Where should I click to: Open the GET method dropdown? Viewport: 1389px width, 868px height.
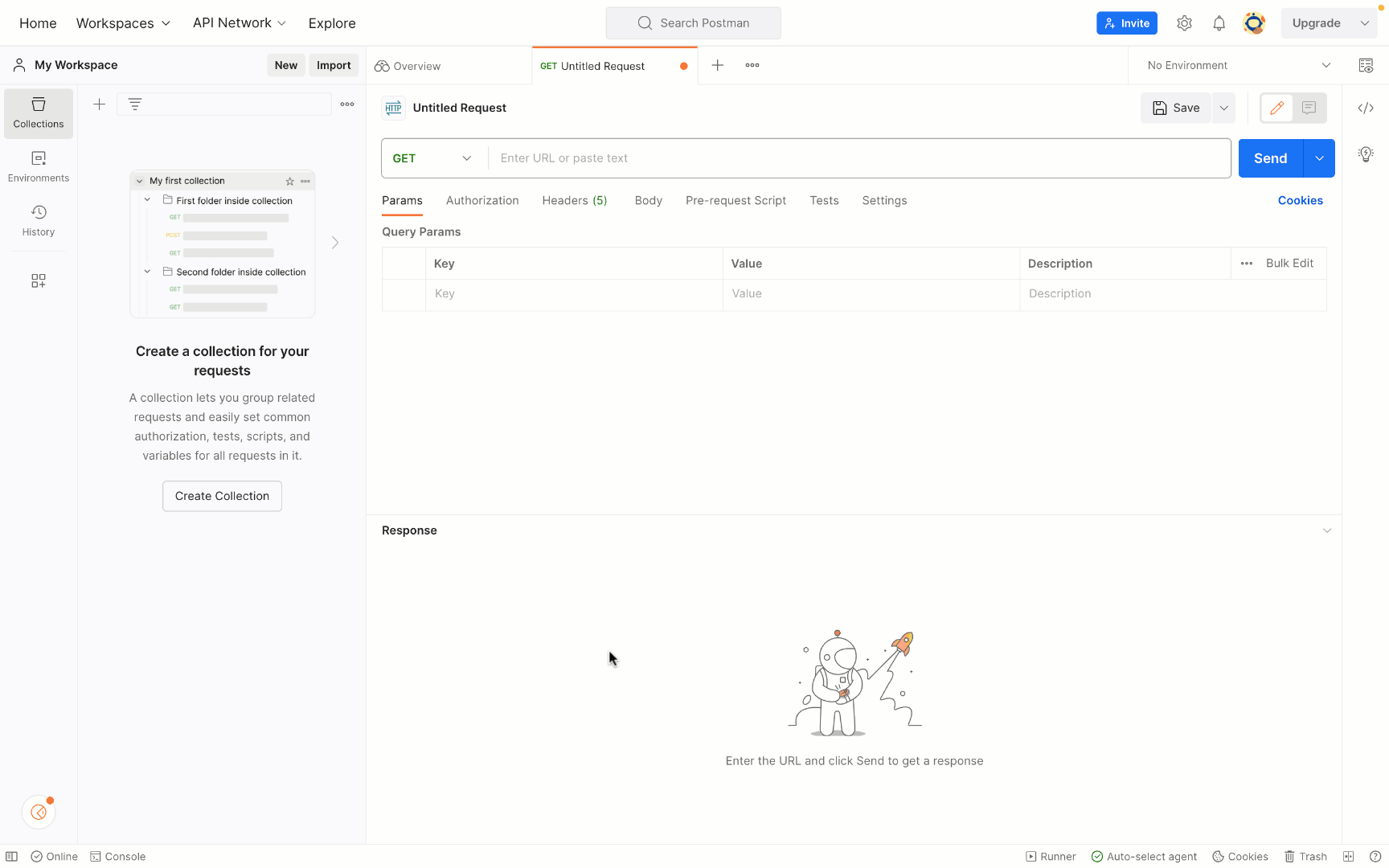click(432, 158)
